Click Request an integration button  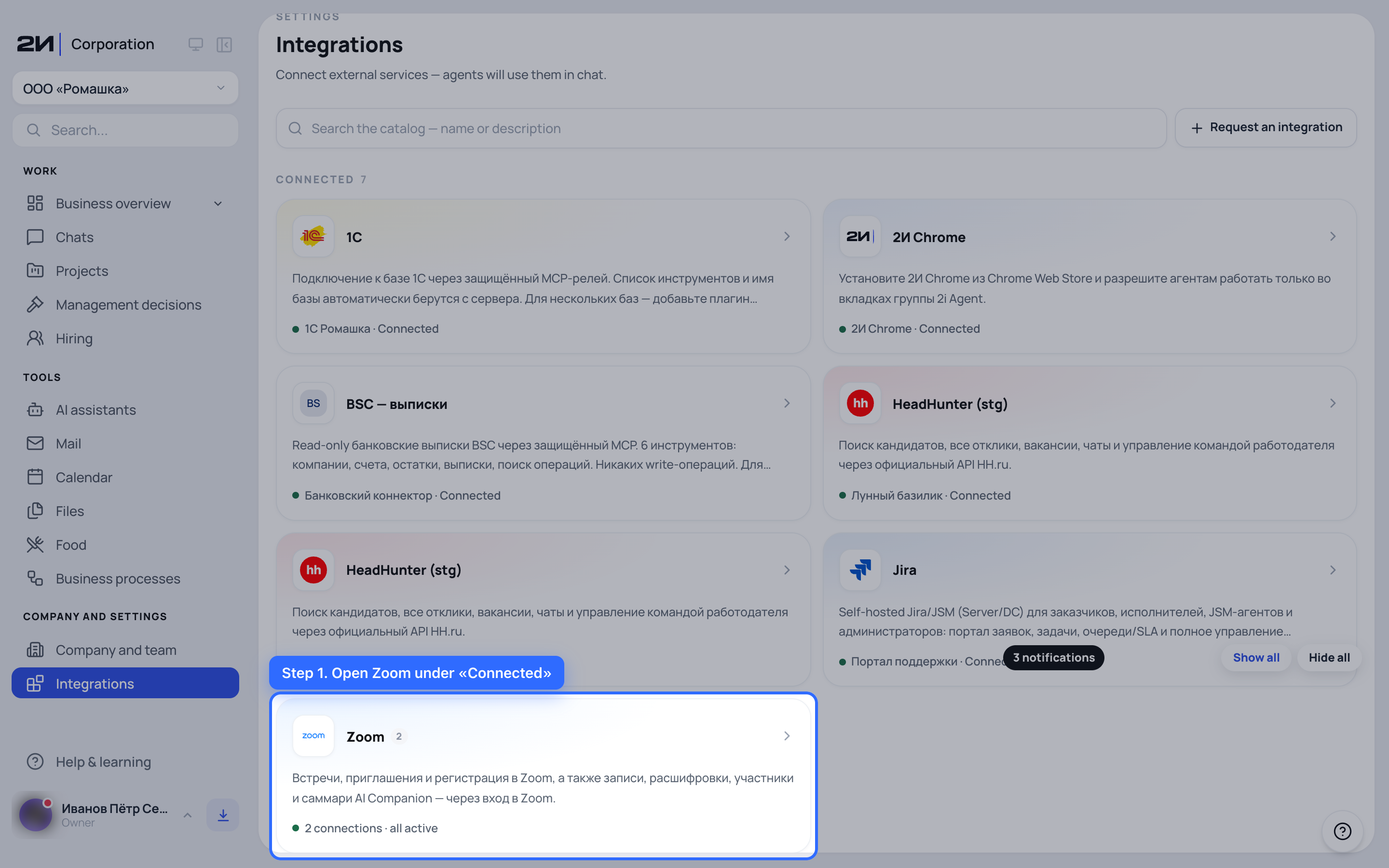pyautogui.click(x=1266, y=127)
